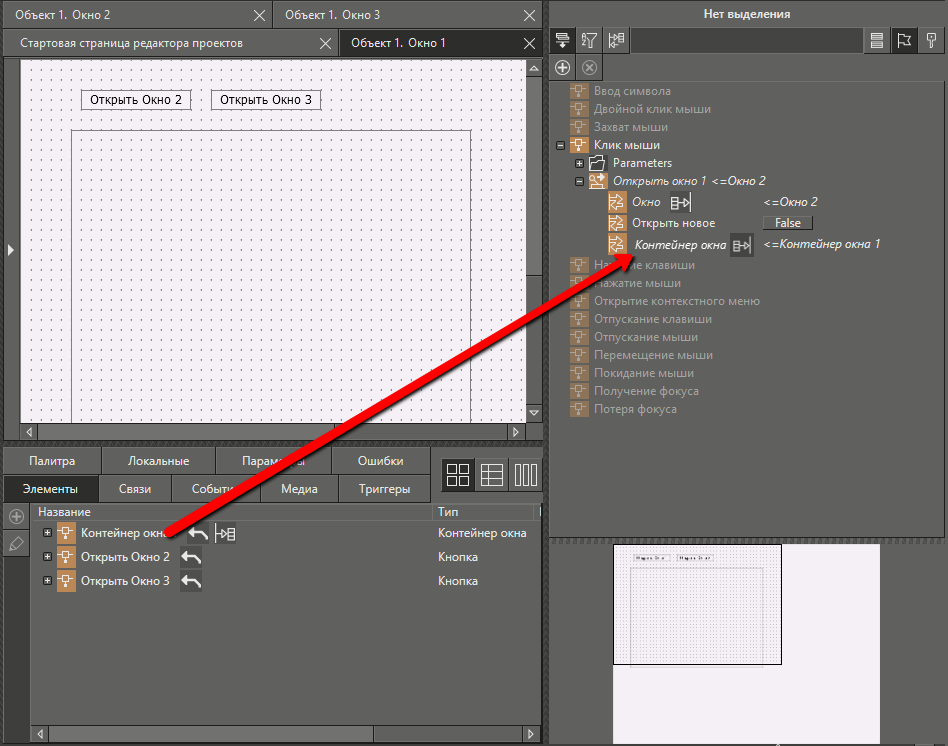948x746 pixels.
Task: Click the flag icon in properties toolbar
Action: (904, 41)
